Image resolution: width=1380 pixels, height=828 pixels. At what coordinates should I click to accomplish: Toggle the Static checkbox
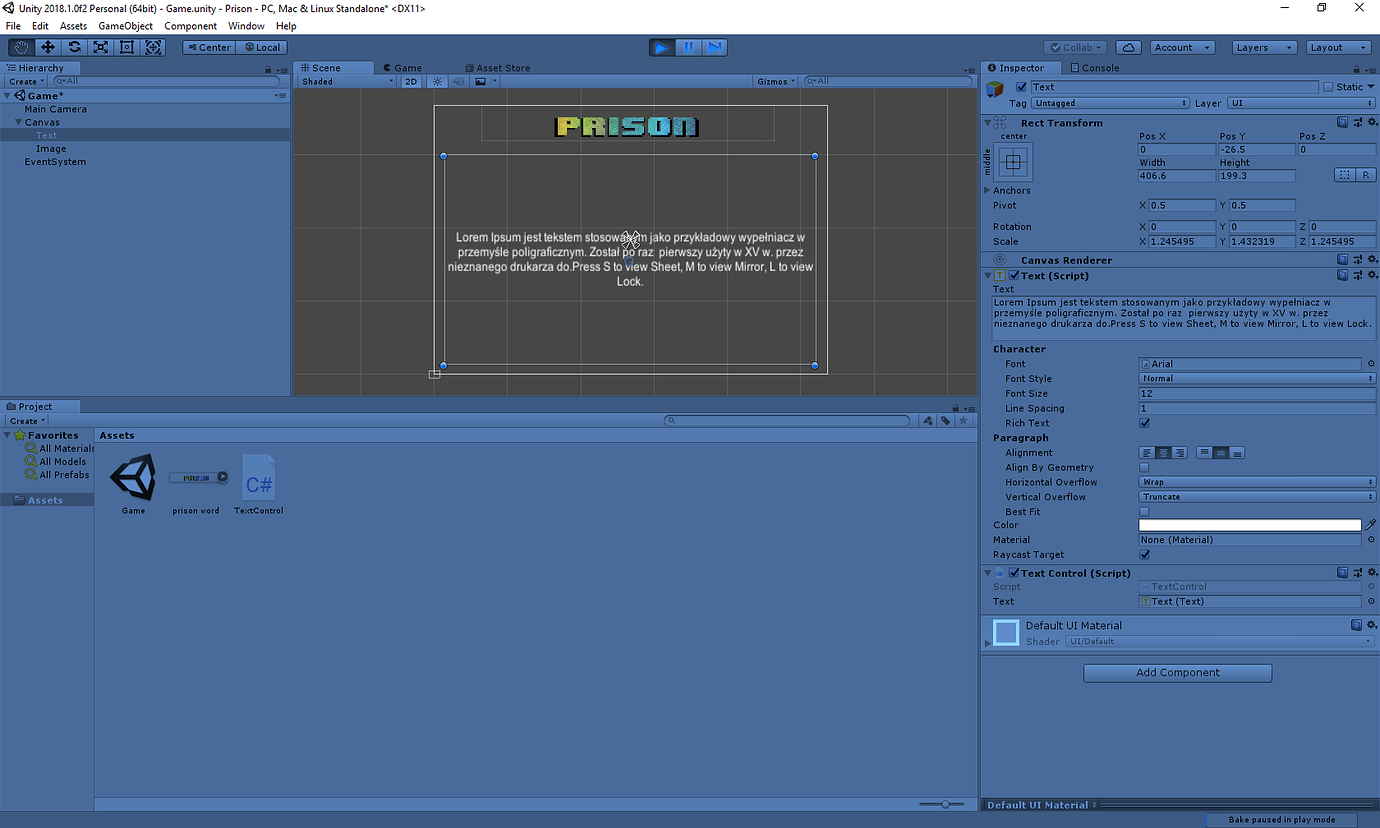[1328, 87]
